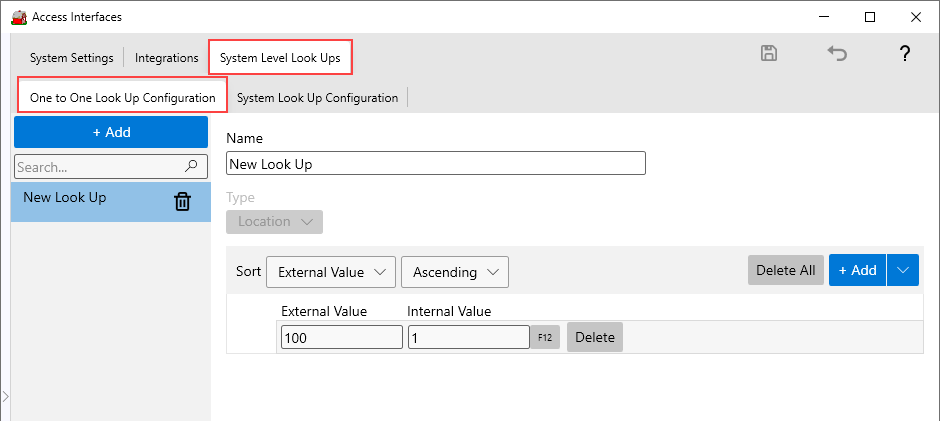Click the Undo arrow icon

(837, 55)
